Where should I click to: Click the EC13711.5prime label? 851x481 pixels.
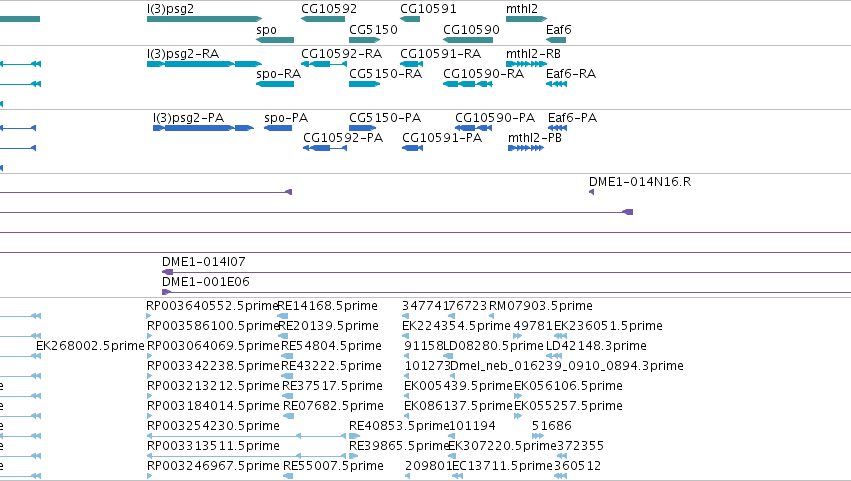pyautogui.click(x=503, y=466)
